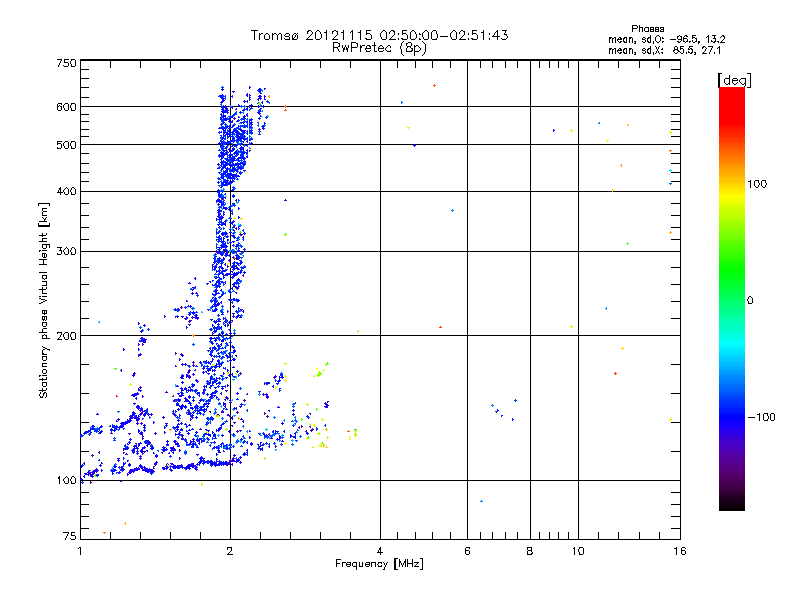Click the y-axis tick label "100"
The image size is (800, 600).
tap(66, 481)
